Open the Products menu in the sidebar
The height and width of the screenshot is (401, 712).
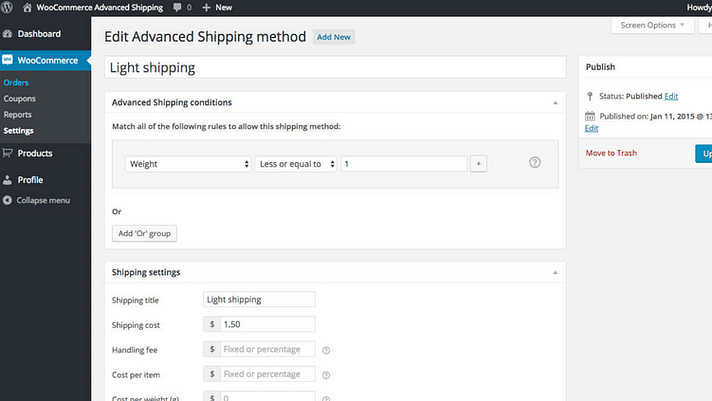tap(34, 153)
